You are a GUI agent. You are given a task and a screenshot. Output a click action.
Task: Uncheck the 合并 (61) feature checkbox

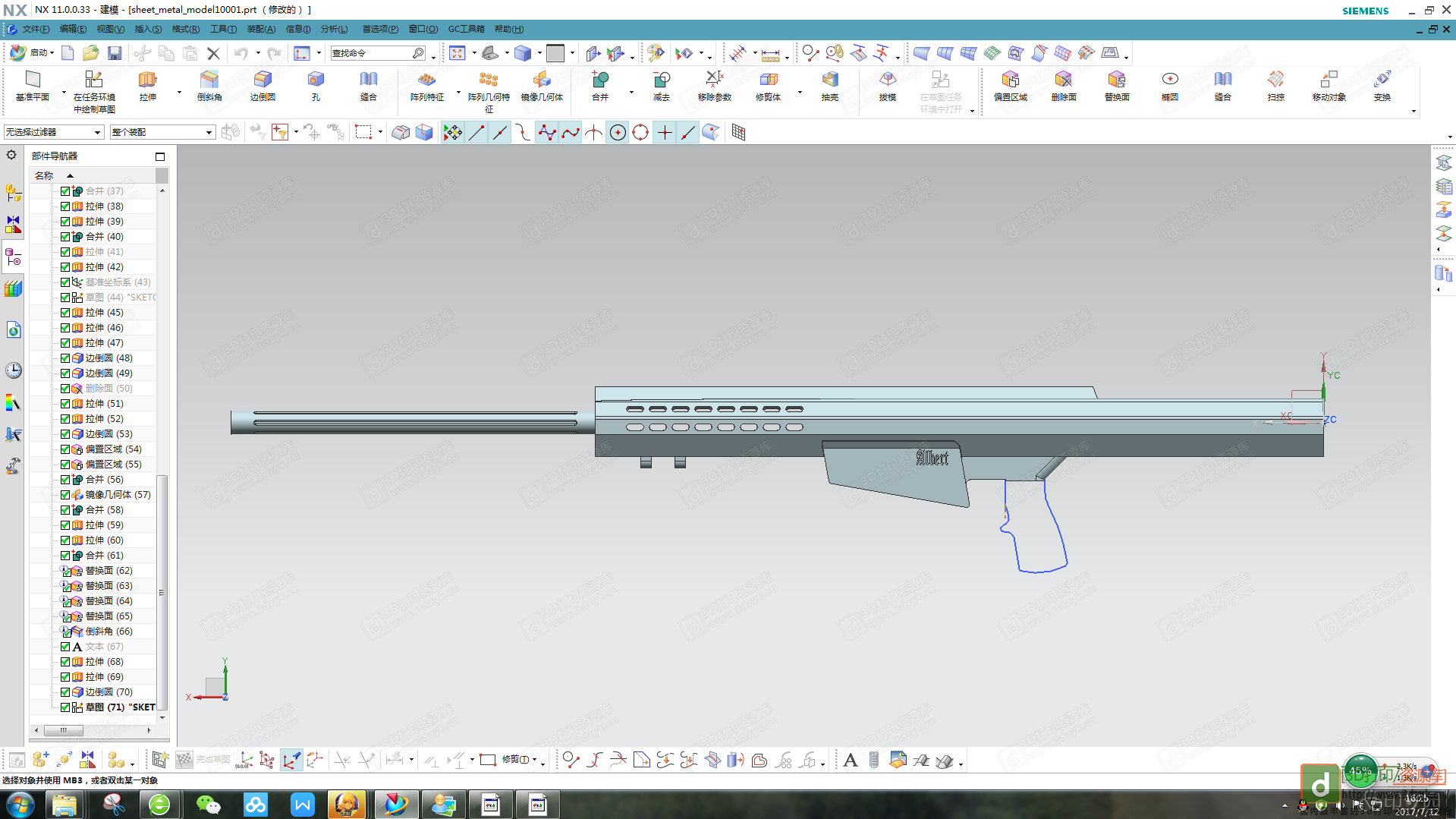65,556
